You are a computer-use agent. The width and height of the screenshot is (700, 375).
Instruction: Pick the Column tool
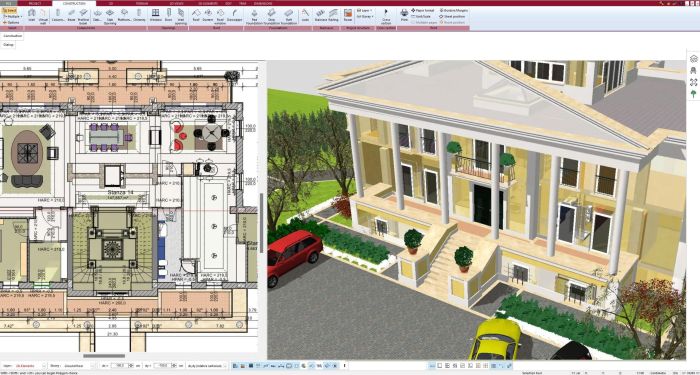[58, 15]
